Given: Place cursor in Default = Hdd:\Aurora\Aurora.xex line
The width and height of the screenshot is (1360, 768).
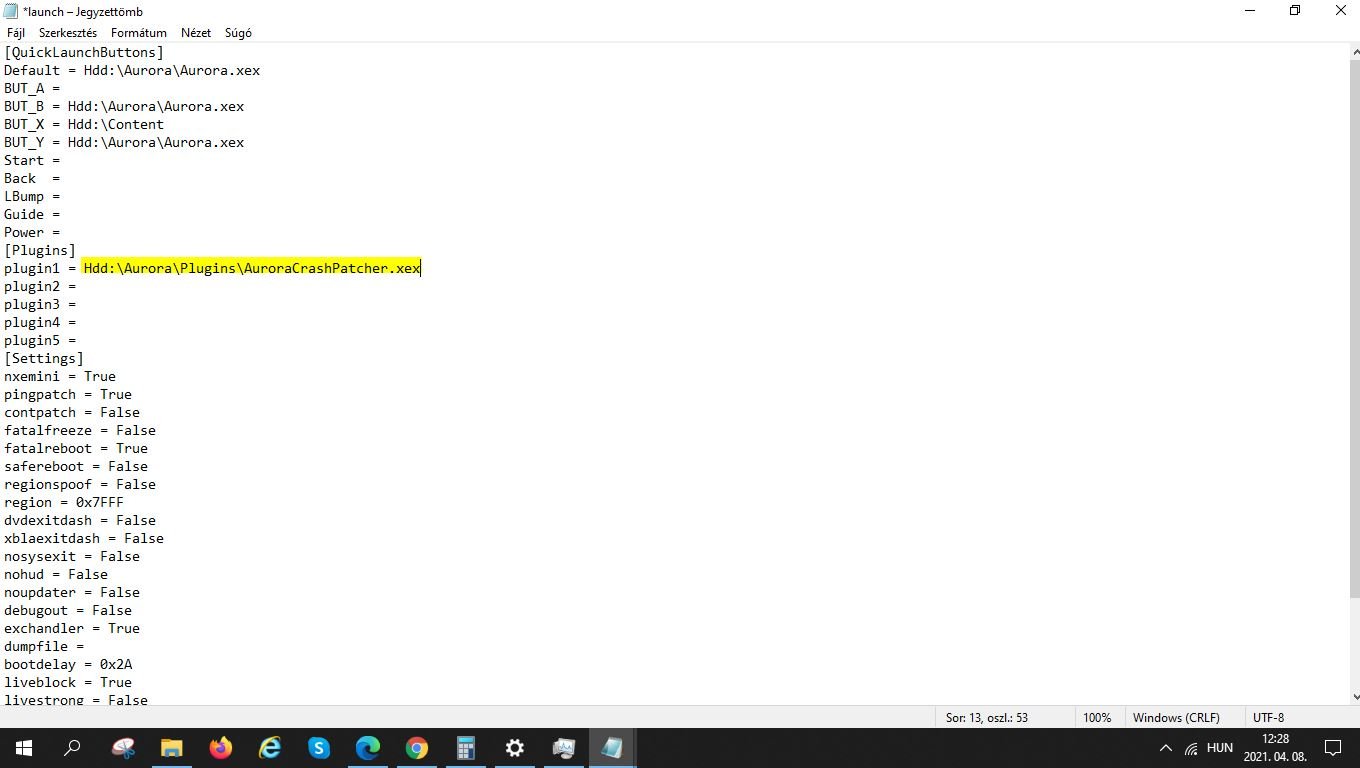Looking at the screenshot, I should click(x=132, y=70).
